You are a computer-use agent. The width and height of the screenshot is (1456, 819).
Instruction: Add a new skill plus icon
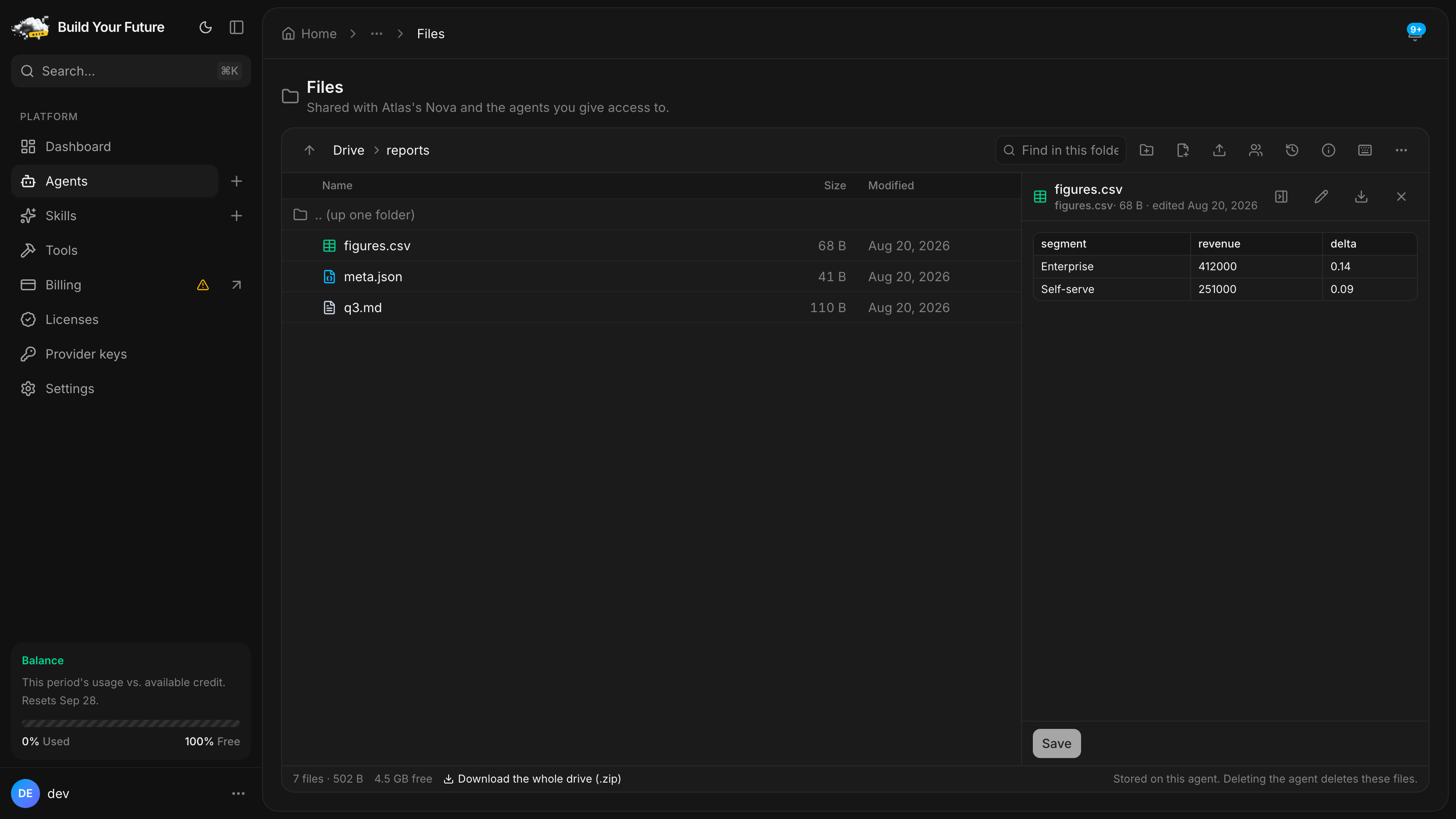[236, 215]
